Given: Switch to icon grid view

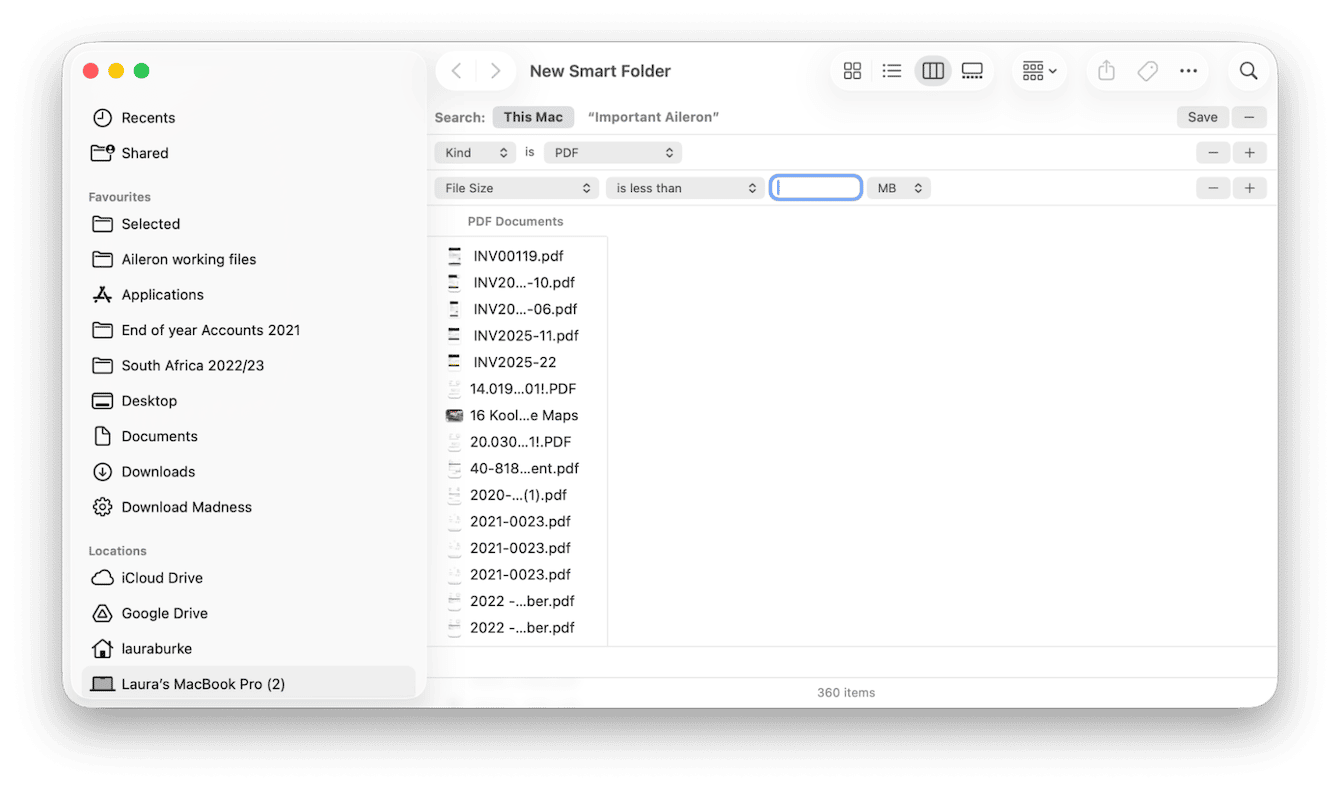Looking at the screenshot, I should (852, 70).
